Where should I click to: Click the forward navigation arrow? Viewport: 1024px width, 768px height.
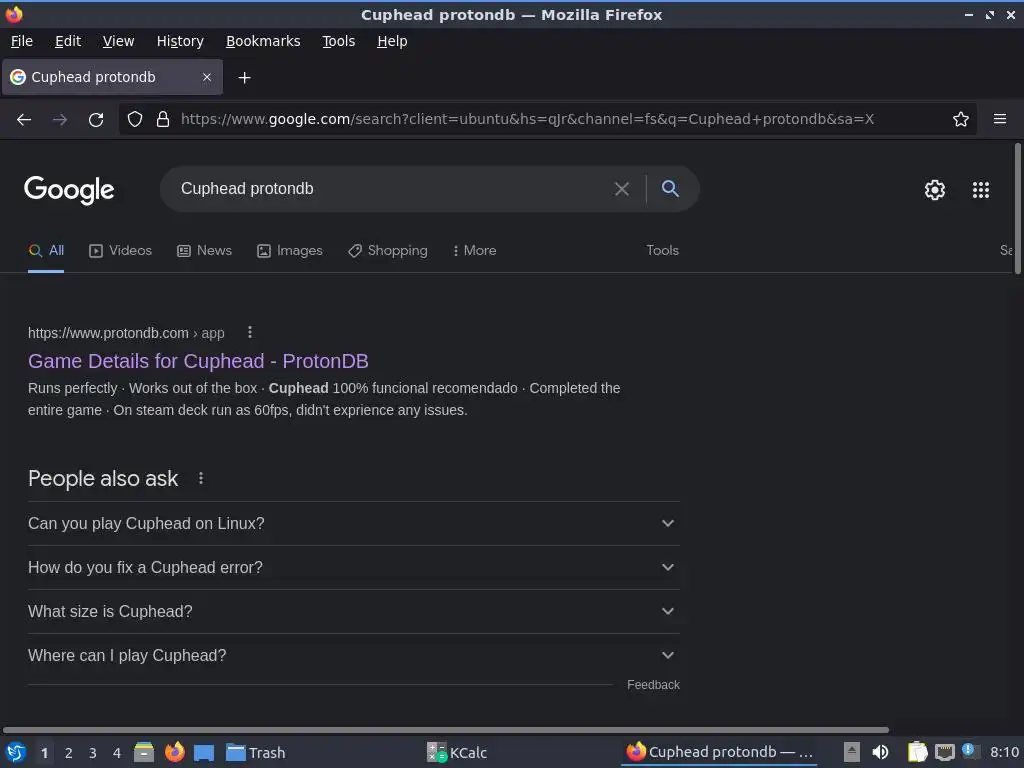[x=59, y=119]
